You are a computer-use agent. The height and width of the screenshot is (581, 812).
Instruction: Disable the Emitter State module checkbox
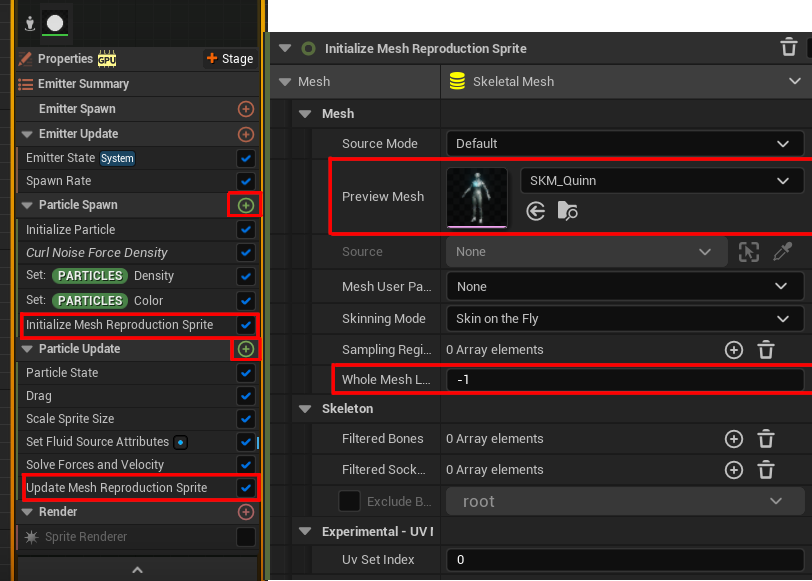[245, 158]
